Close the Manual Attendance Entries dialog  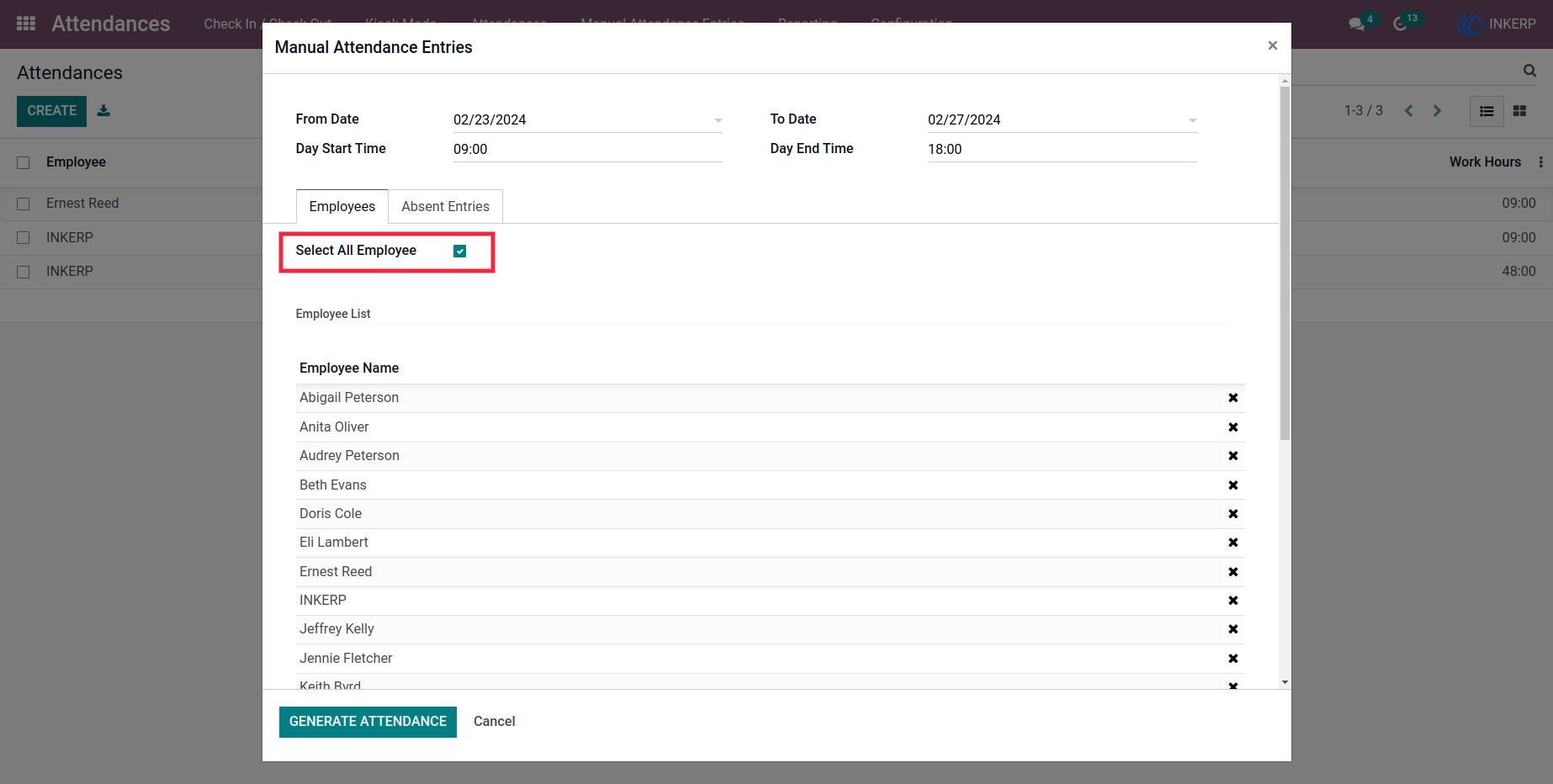pyautogui.click(x=1272, y=45)
